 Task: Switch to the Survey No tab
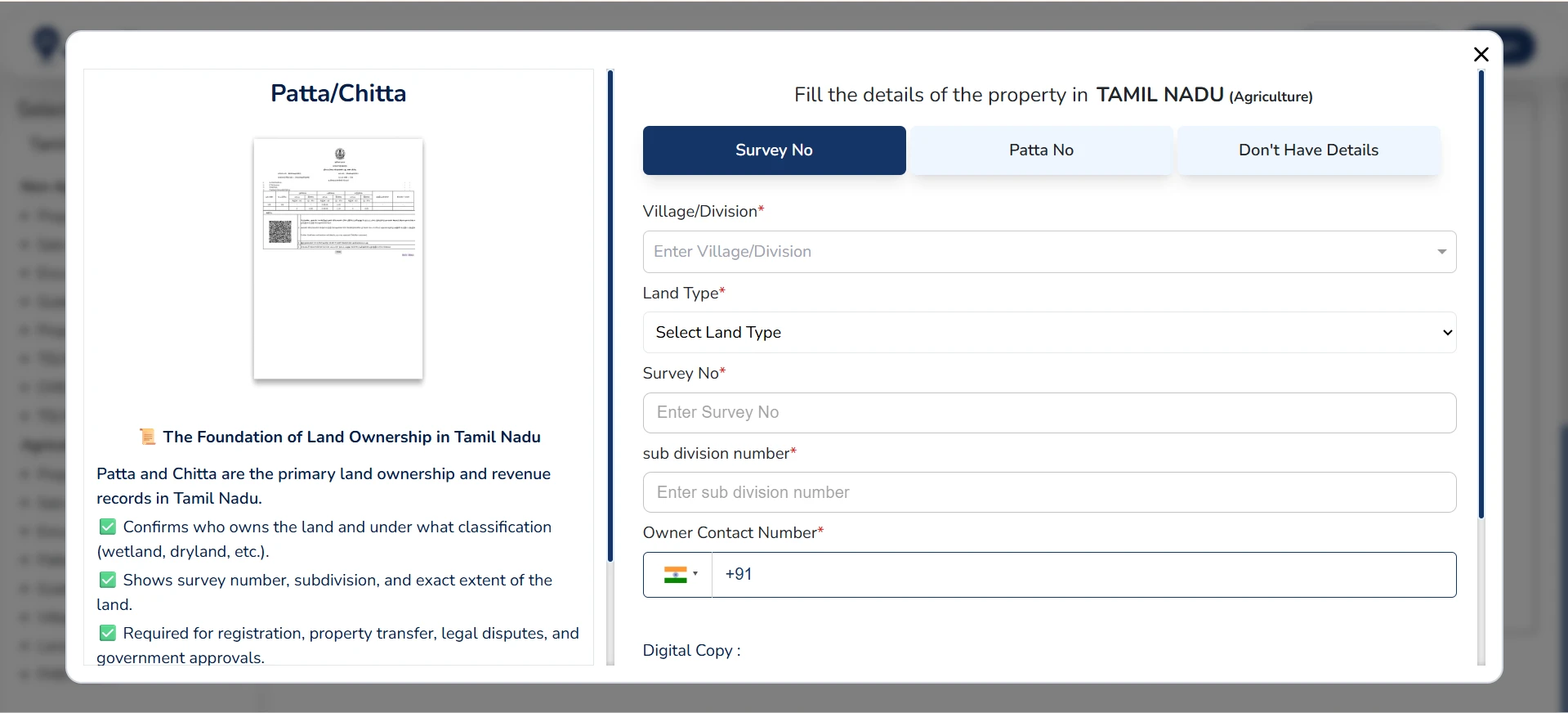pyautogui.click(x=774, y=150)
